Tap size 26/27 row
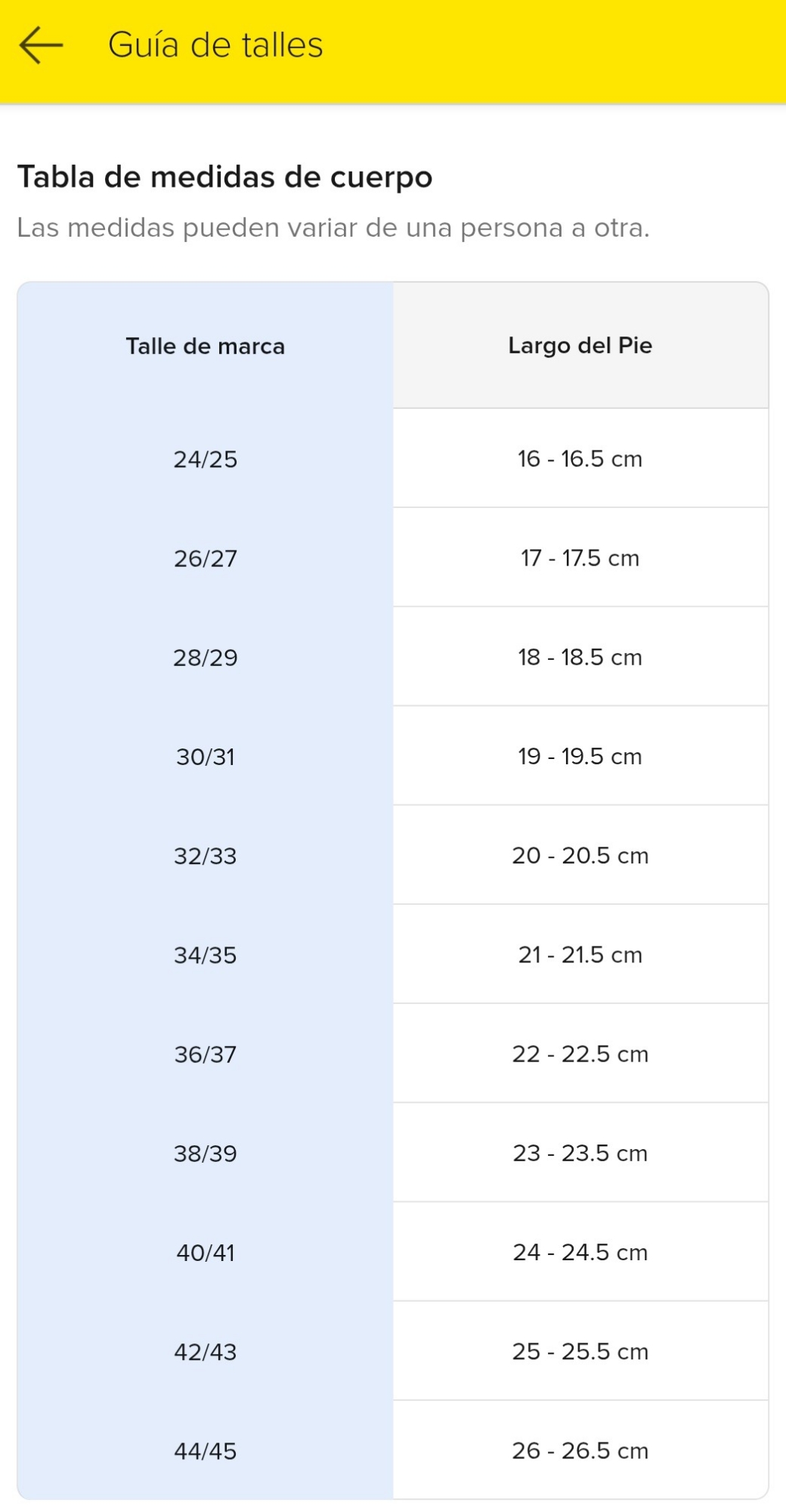This screenshot has height=1512, width=786. click(x=205, y=558)
